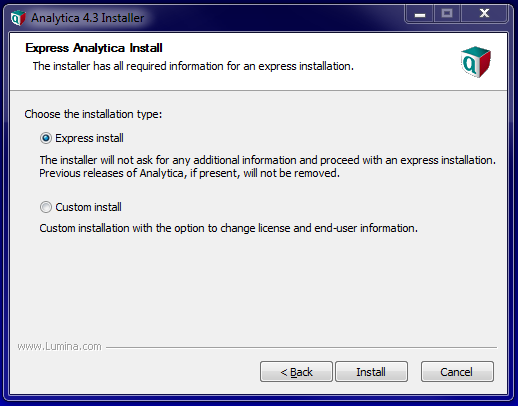The image size is (518, 406).
Task: Start installation with the Install button
Action: coord(371,372)
